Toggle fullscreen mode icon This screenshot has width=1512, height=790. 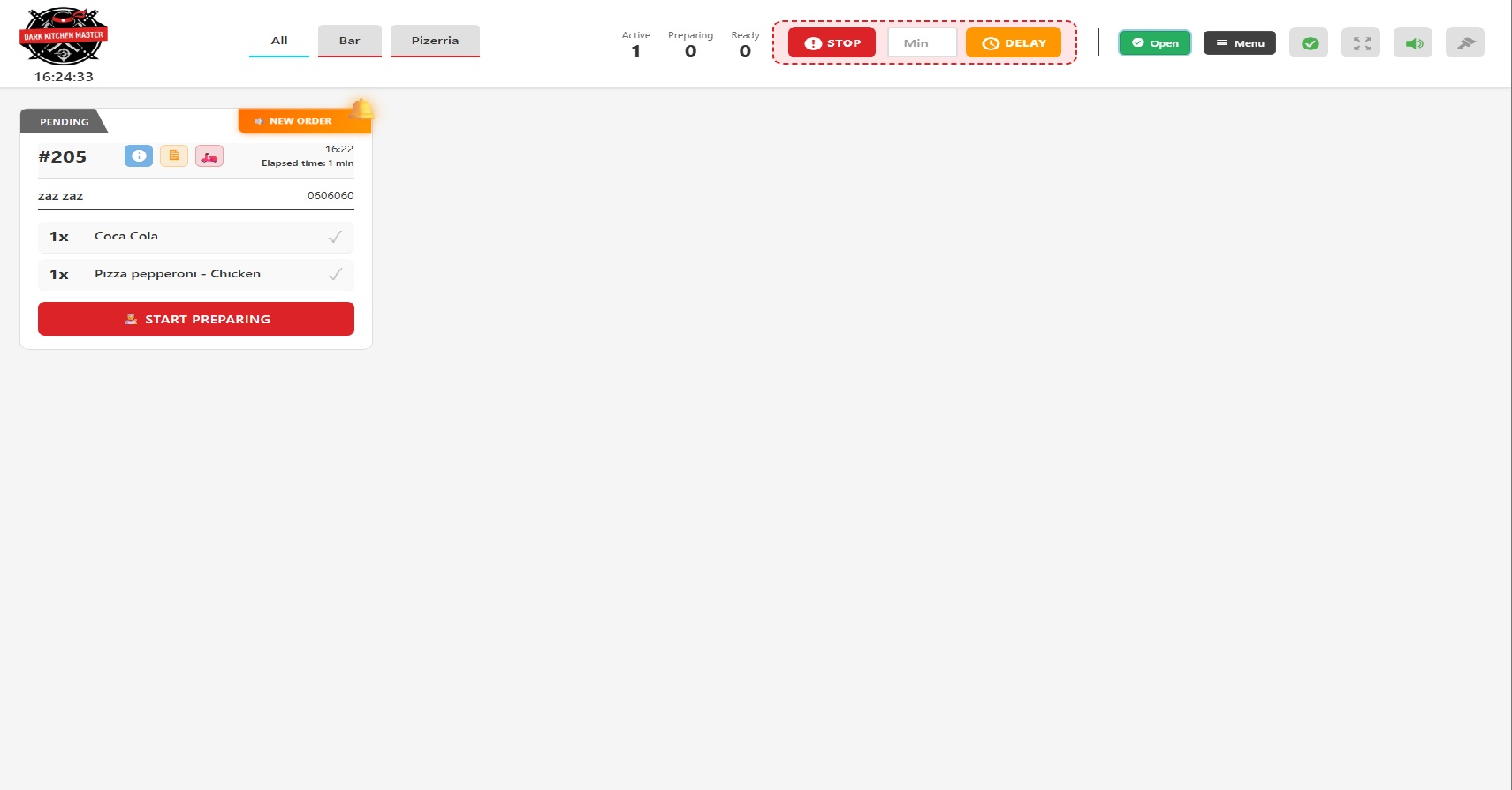pos(1361,42)
